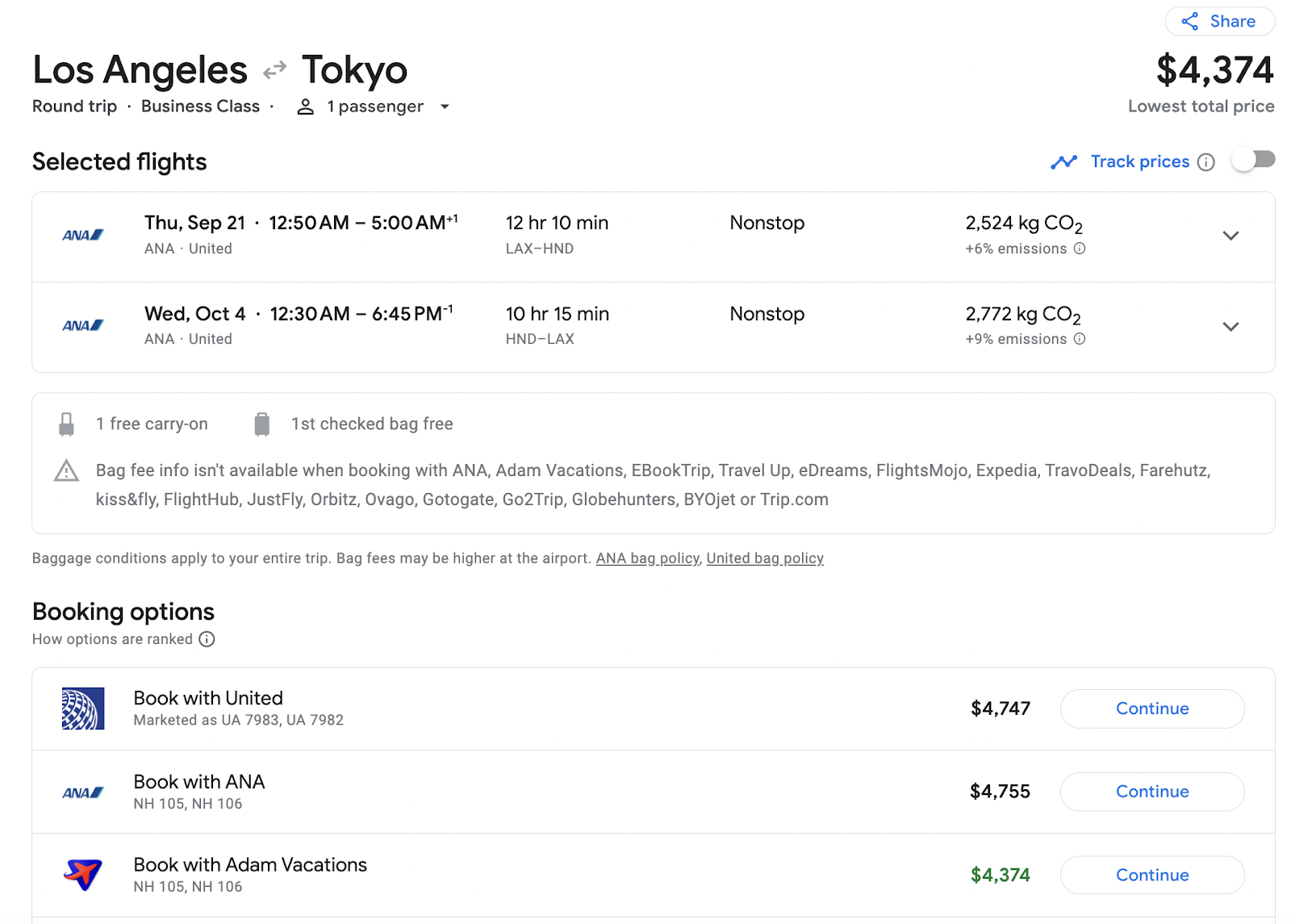Click 2,524 kg CO2 emissions value

tap(1024, 224)
